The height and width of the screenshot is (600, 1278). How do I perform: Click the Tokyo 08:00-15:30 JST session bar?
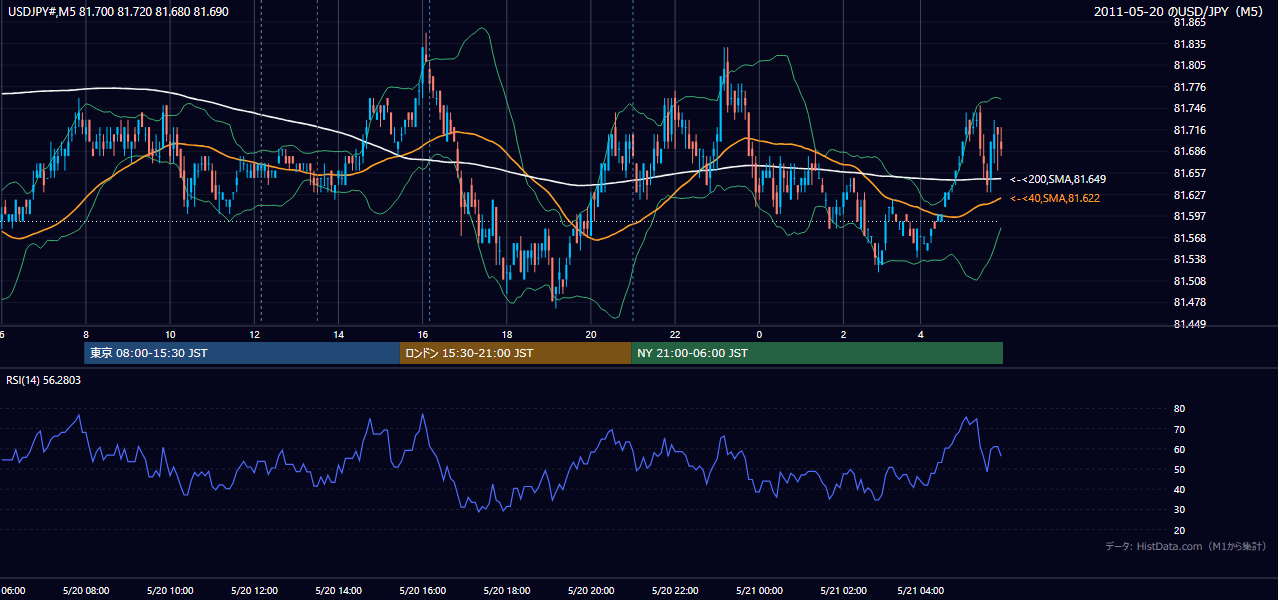242,353
